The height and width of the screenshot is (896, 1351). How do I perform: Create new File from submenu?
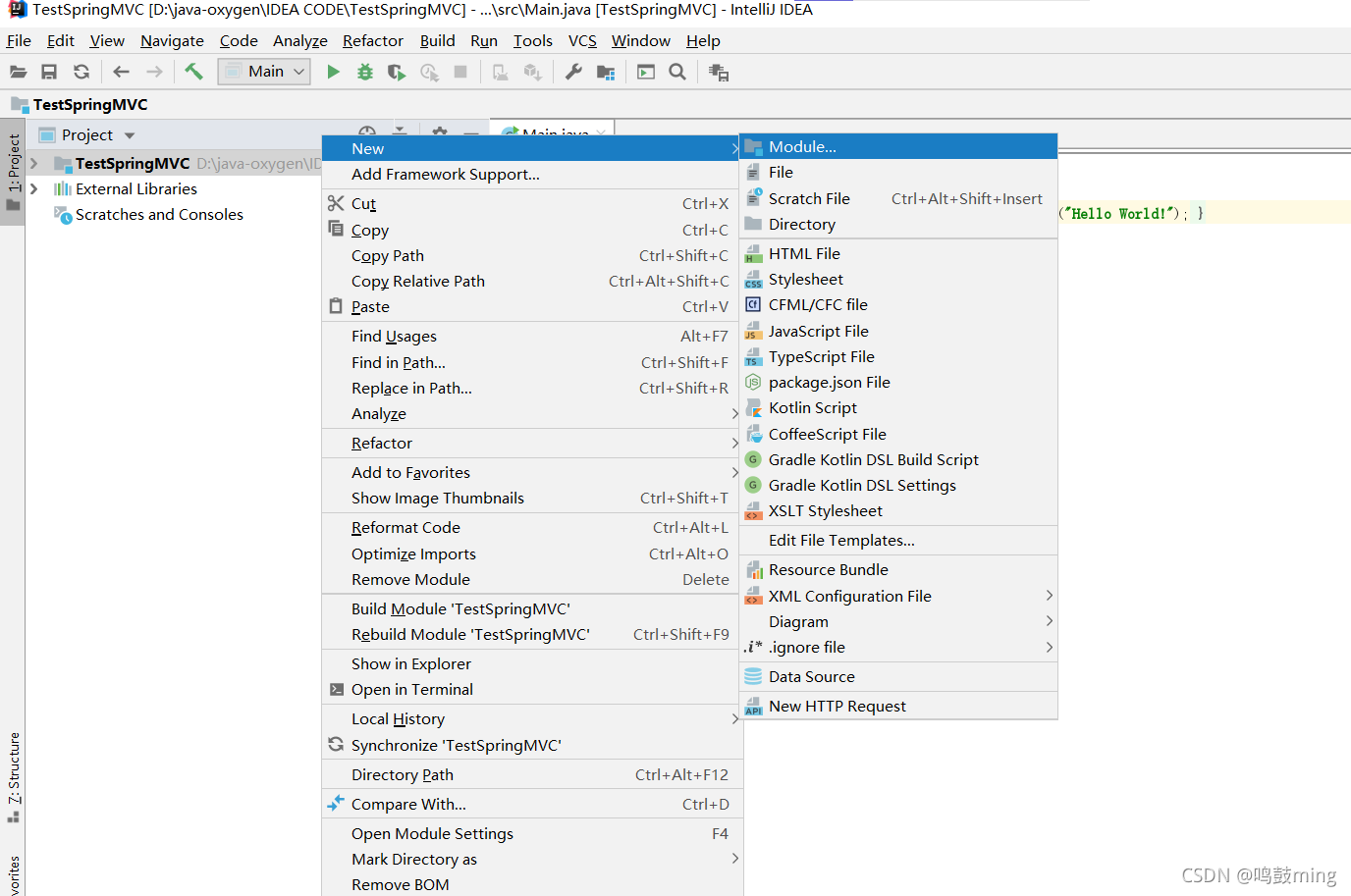(x=898, y=172)
